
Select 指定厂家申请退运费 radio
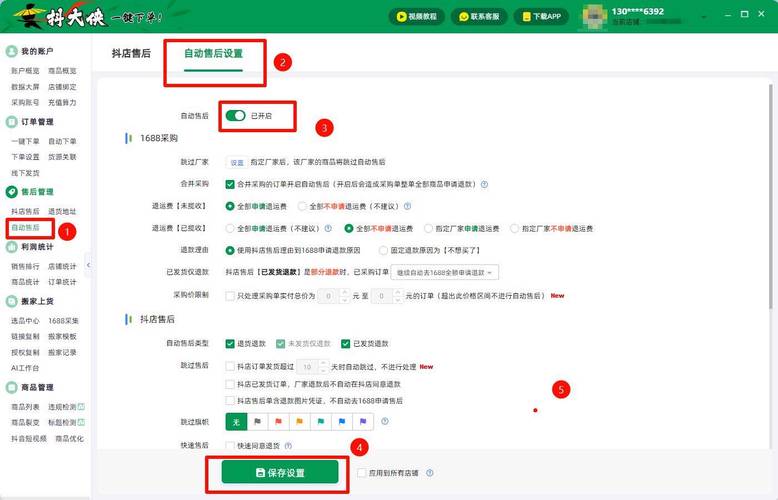tap(428, 228)
